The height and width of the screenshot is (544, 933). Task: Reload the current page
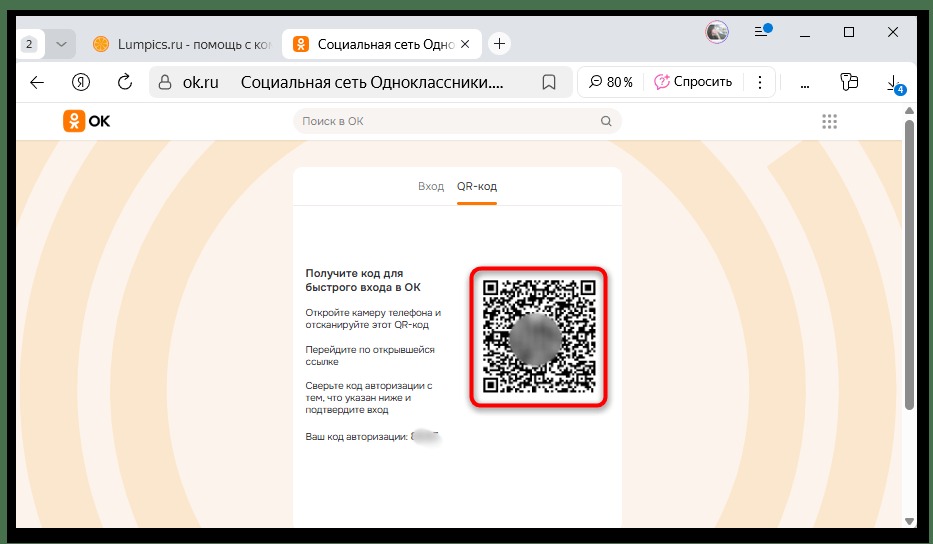point(124,82)
